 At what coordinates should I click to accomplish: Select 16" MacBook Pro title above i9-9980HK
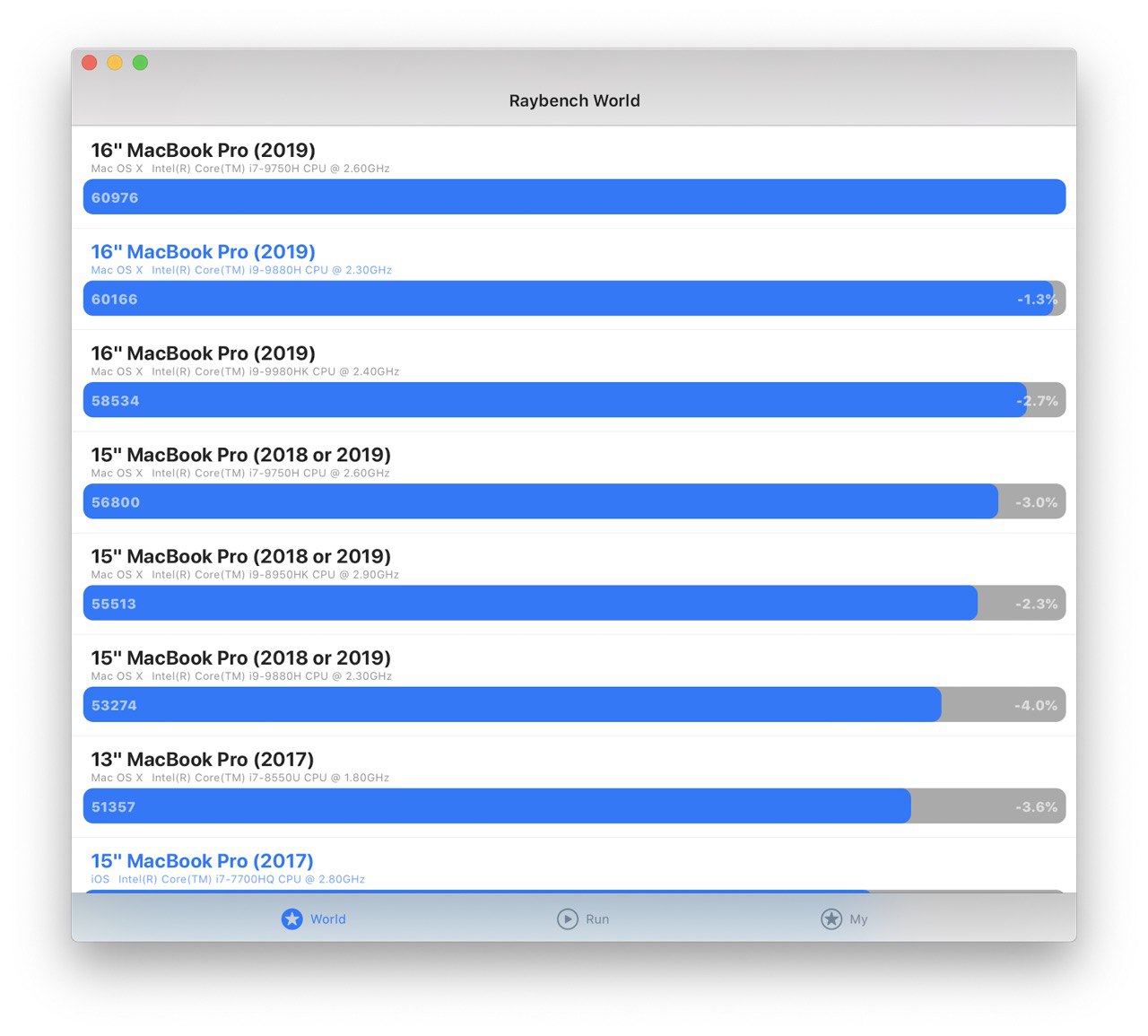[x=204, y=353]
